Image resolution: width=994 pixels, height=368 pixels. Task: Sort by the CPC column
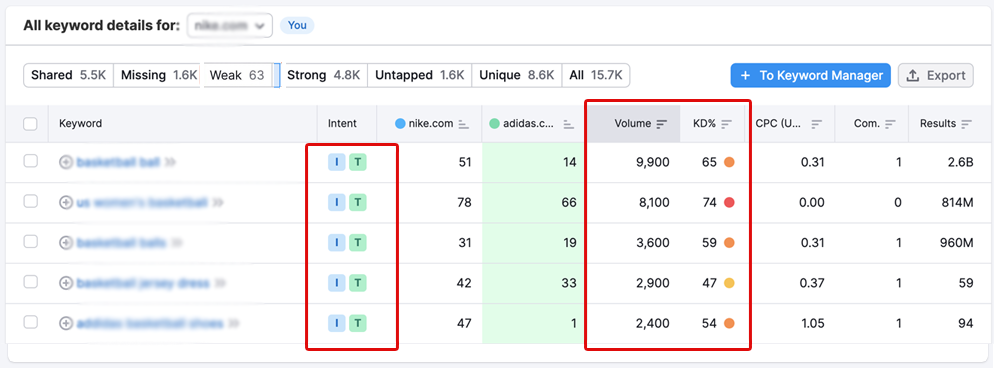(x=817, y=124)
